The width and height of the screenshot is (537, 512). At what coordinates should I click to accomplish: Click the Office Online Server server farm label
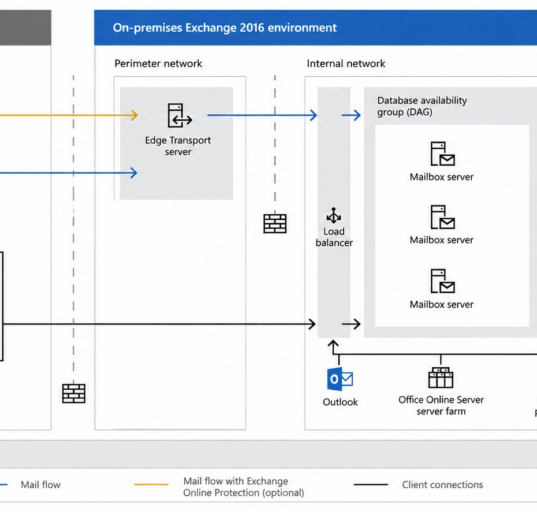[x=441, y=405]
